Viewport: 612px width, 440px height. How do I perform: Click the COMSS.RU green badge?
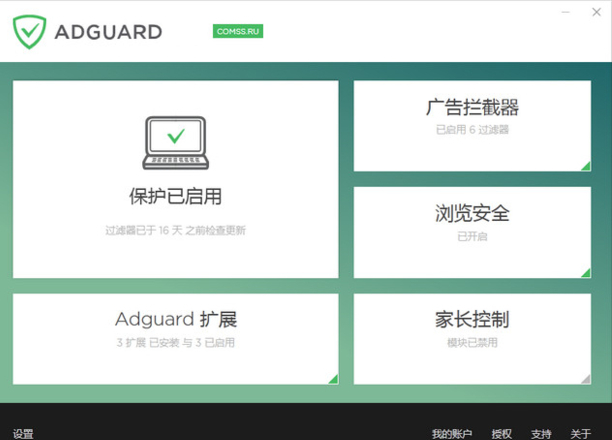point(238,31)
